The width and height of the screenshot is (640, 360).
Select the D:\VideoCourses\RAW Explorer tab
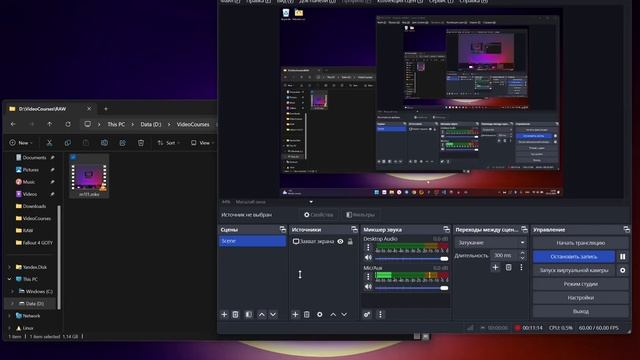(50, 109)
